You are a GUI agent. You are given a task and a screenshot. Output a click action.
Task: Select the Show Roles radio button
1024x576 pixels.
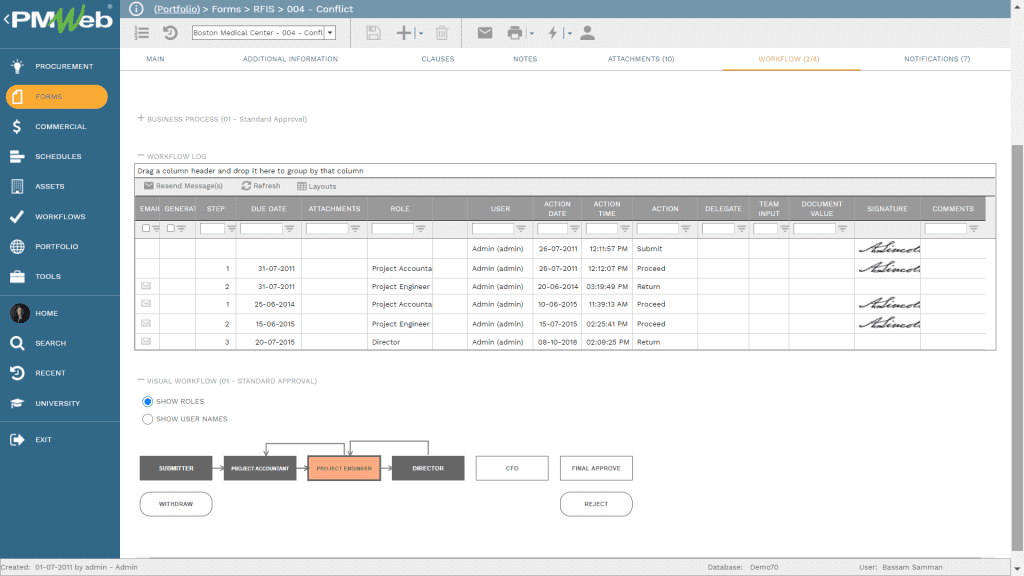click(148, 402)
